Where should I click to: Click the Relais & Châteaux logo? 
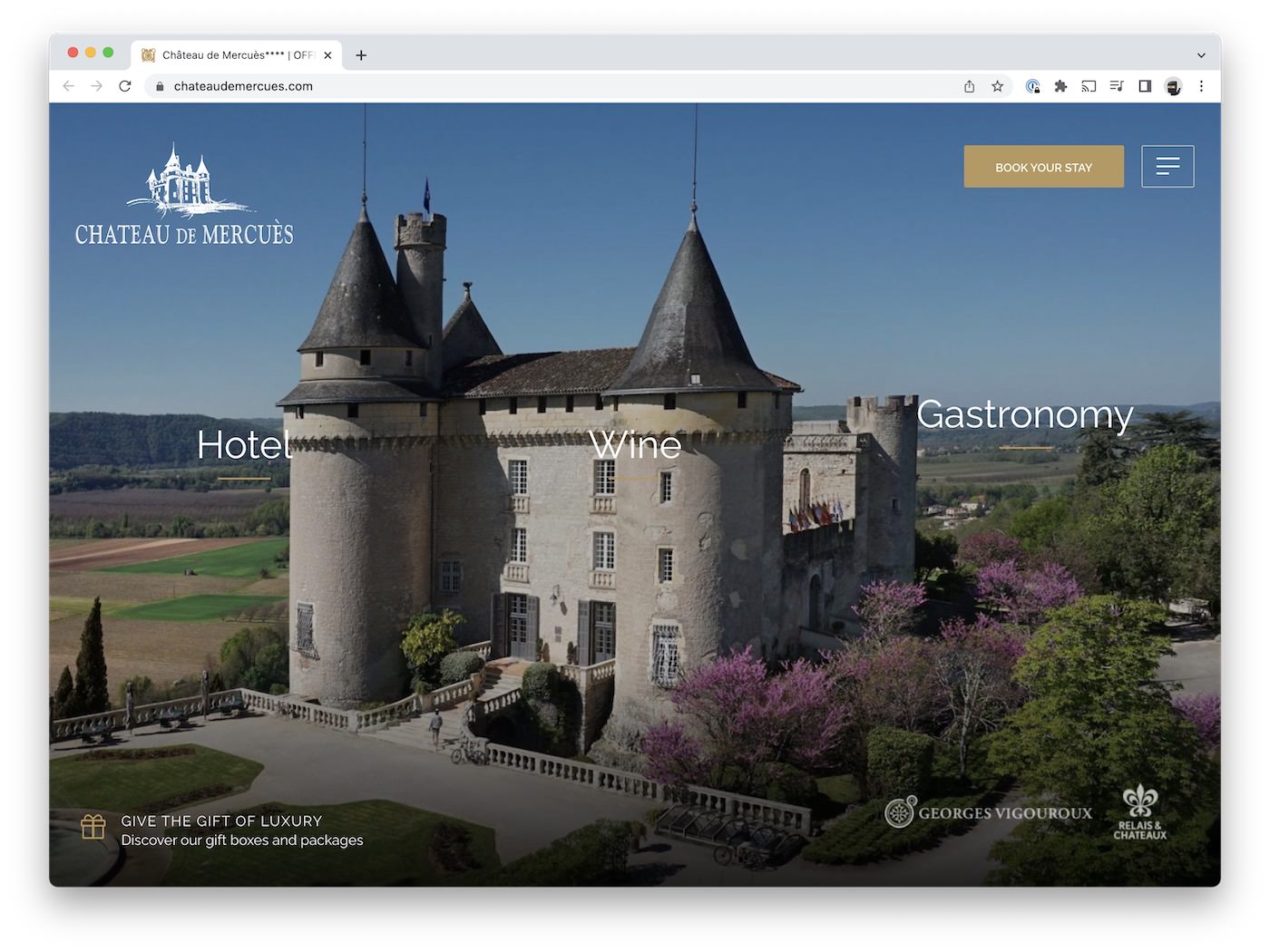[x=1140, y=812]
